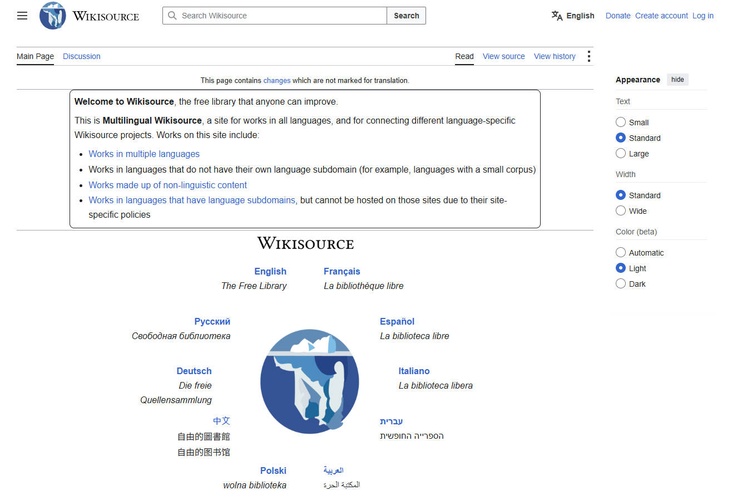This screenshot has height=500, width=732.
Task: Click the large central iceberg logo
Action: tap(310, 381)
